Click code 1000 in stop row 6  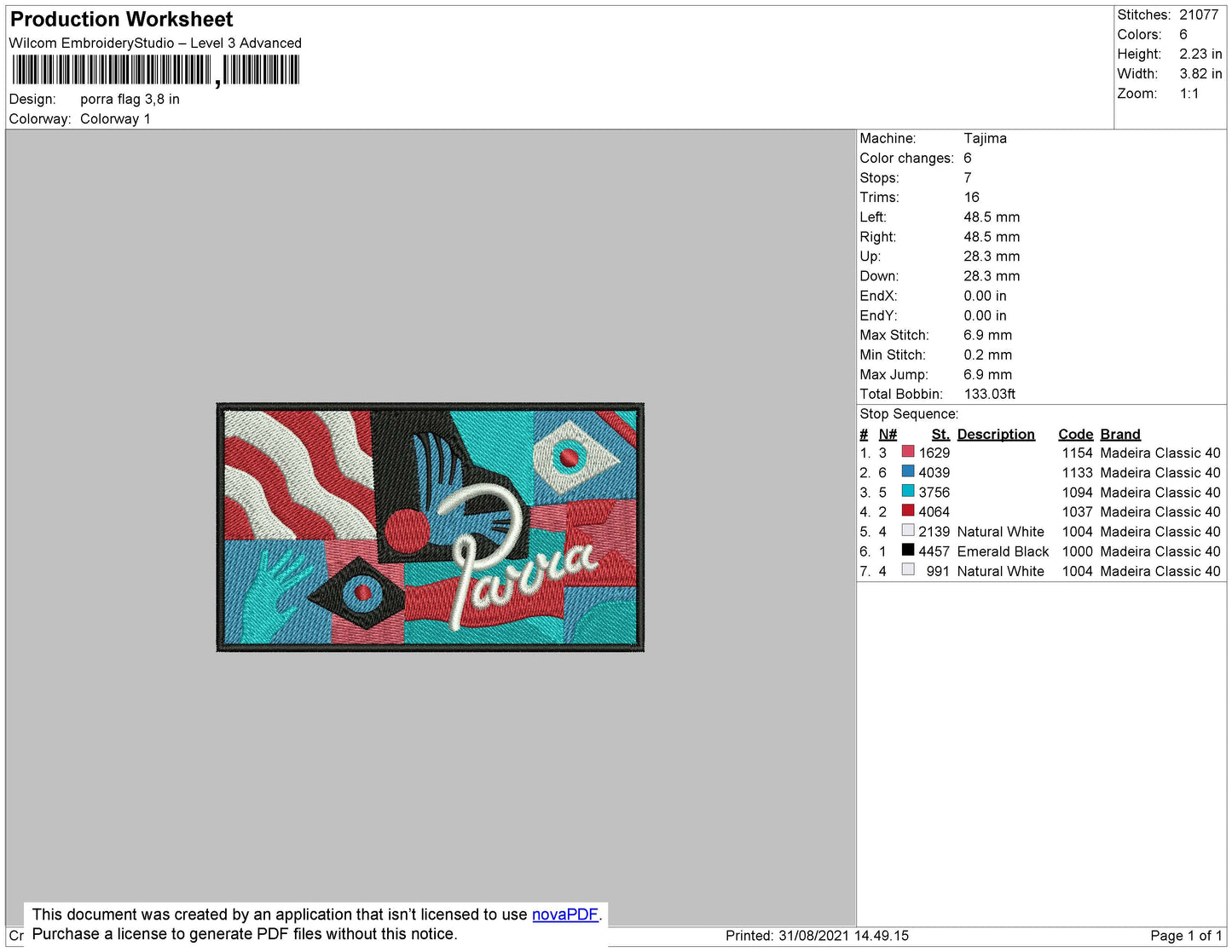click(x=1077, y=551)
